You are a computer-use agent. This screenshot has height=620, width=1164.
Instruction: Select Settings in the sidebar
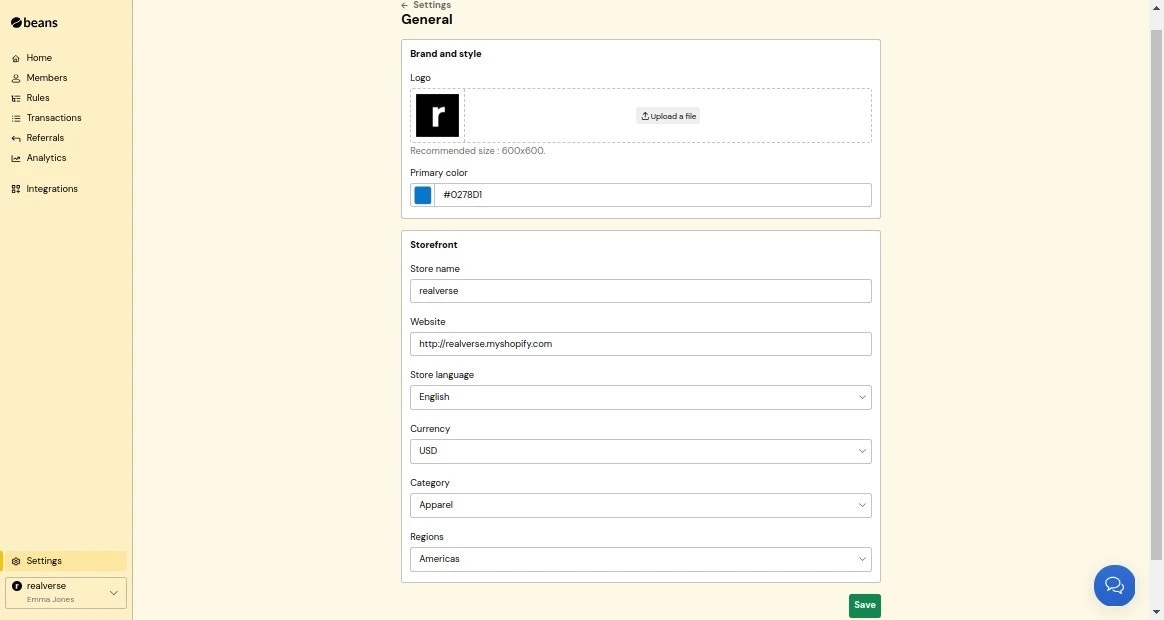click(x=65, y=561)
